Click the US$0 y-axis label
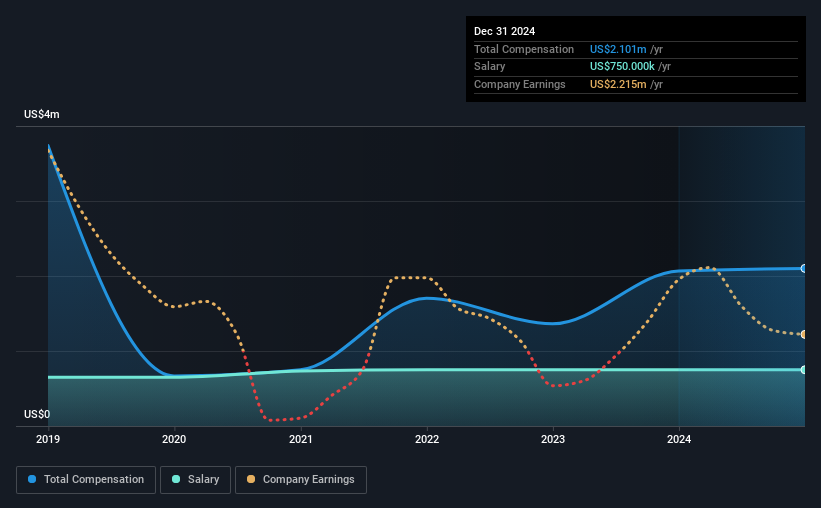This screenshot has width=821, height=508. (37, 414)
